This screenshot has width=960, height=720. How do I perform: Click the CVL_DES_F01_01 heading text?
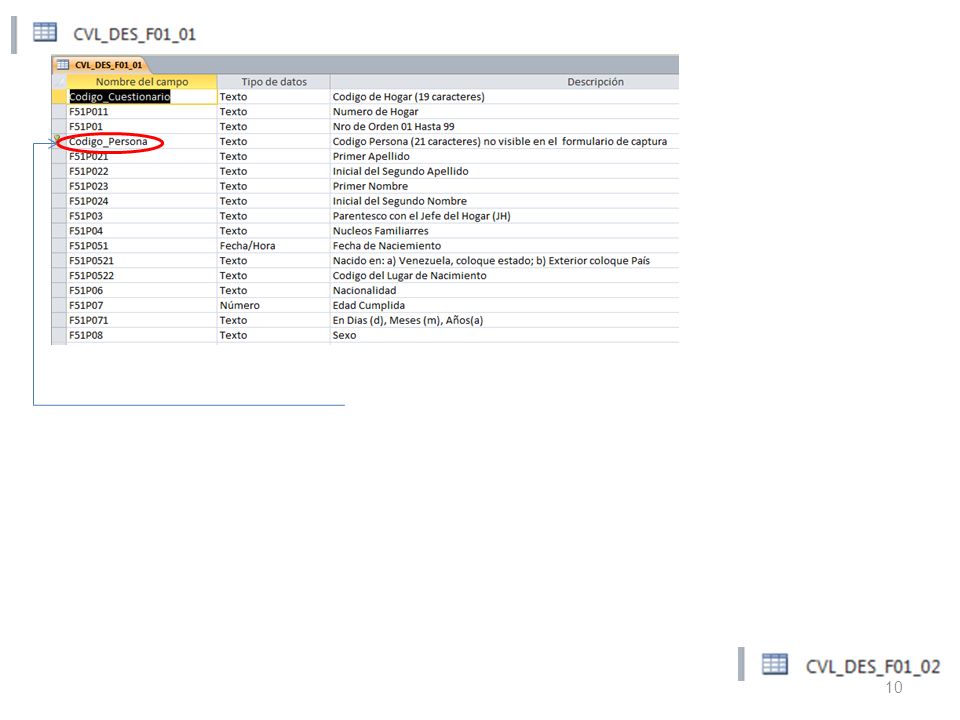tap(135, 34)
